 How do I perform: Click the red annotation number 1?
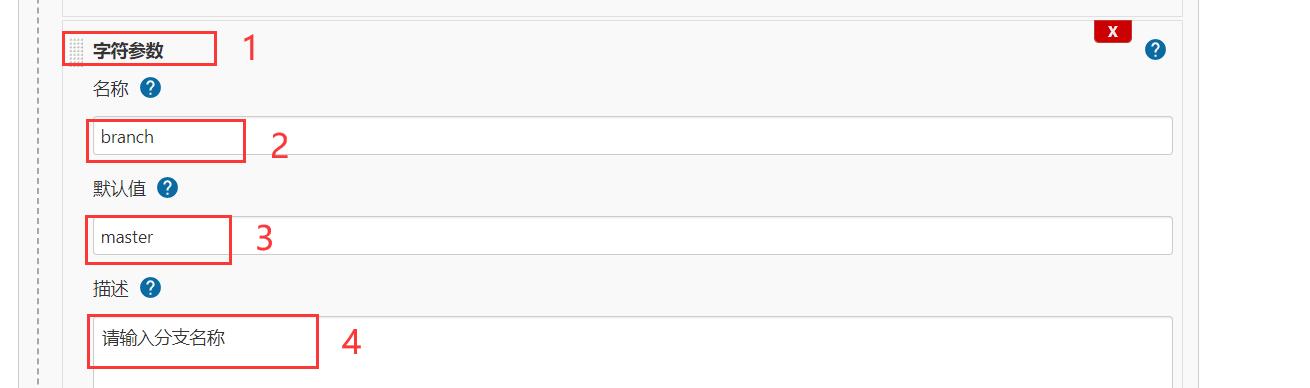250,48
